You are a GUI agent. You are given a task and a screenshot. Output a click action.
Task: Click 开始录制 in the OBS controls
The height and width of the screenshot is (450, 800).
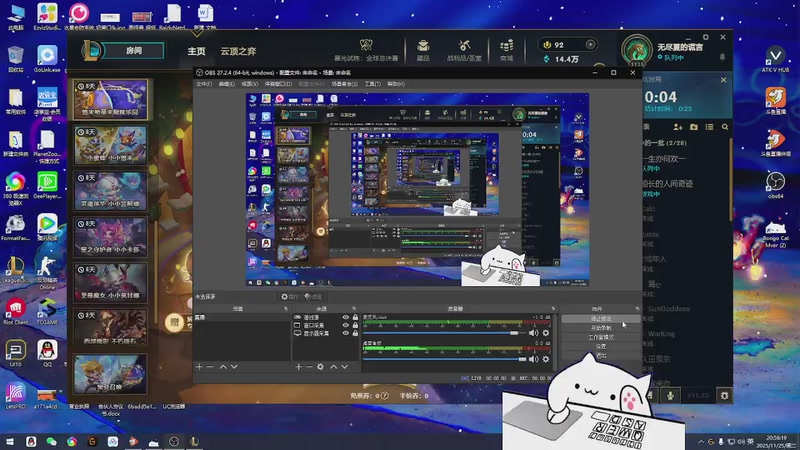click(601, 328)
